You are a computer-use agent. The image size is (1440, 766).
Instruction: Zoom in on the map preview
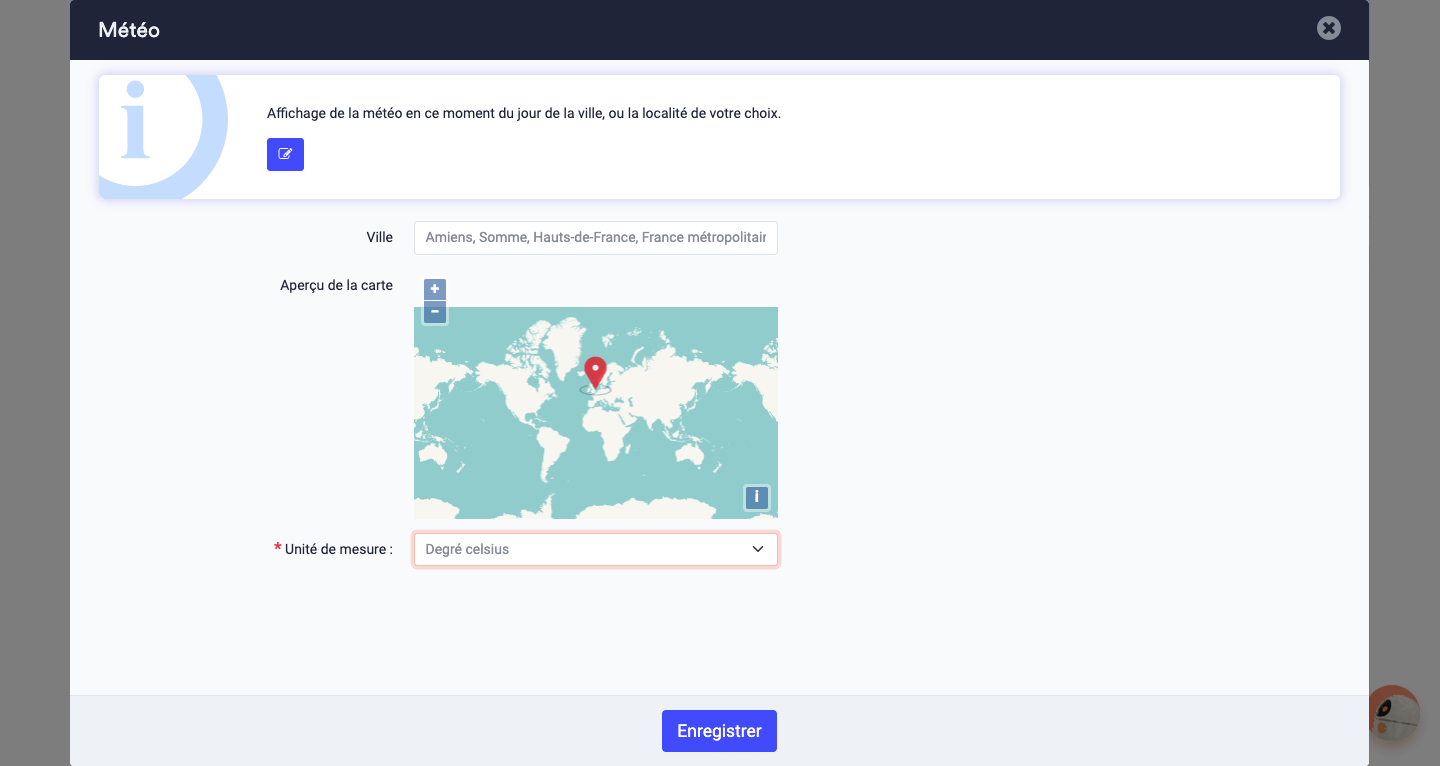(435, 289)
